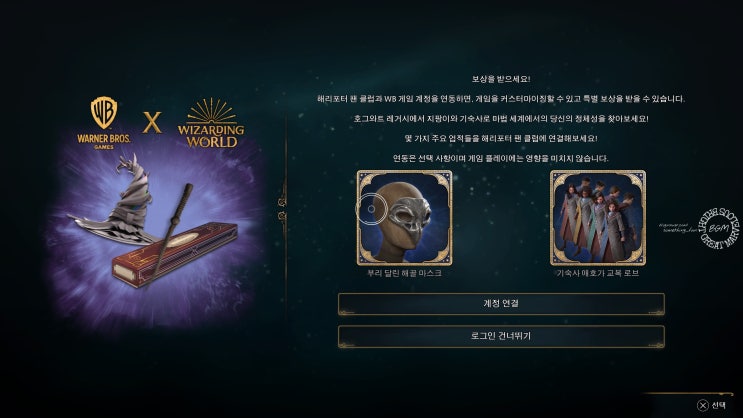Click the 로그인 건너뛰기 button
Screen dimensions: 743x418
coord(501,336)
